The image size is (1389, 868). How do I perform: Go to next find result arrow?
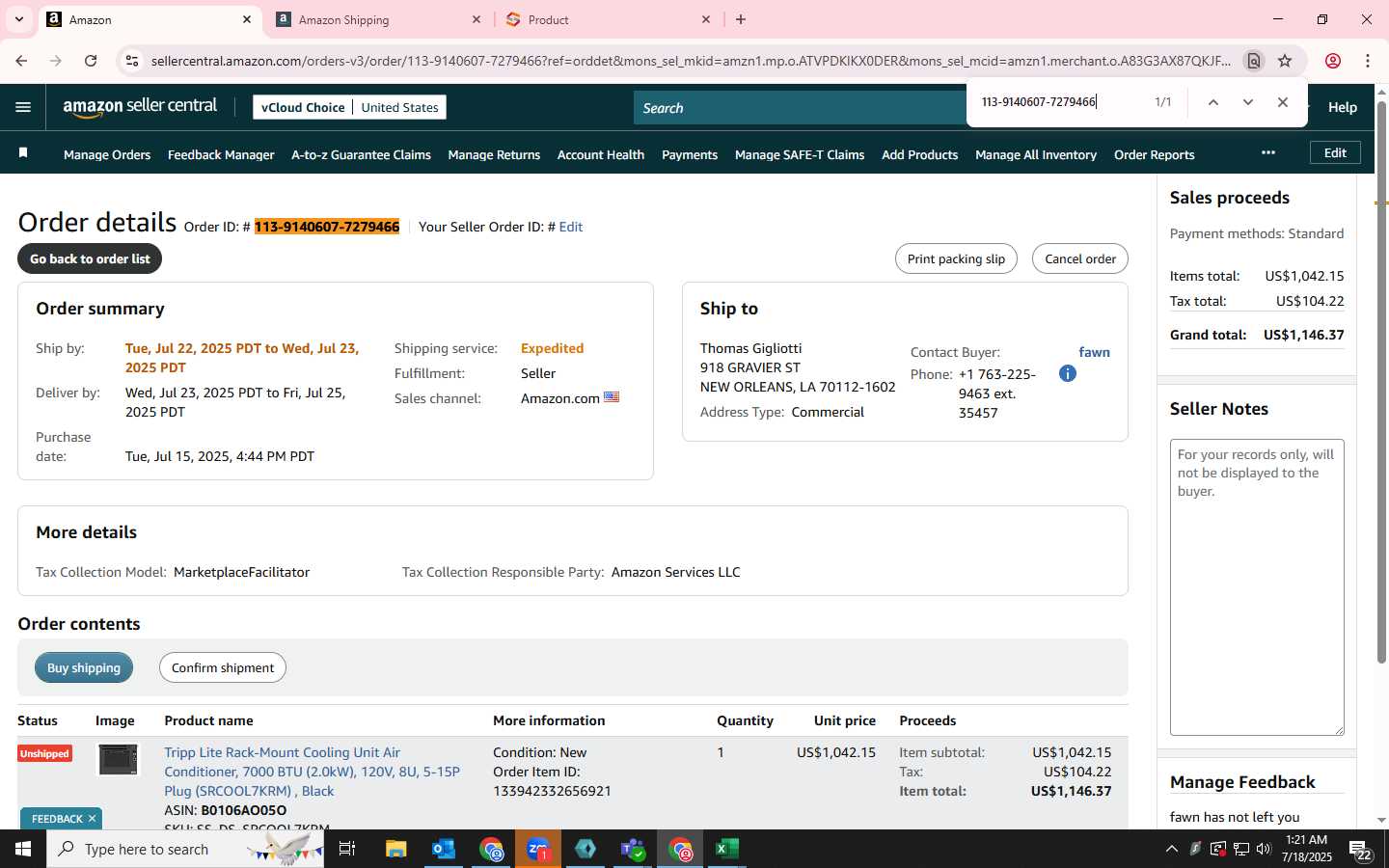tap(1248, 102)
